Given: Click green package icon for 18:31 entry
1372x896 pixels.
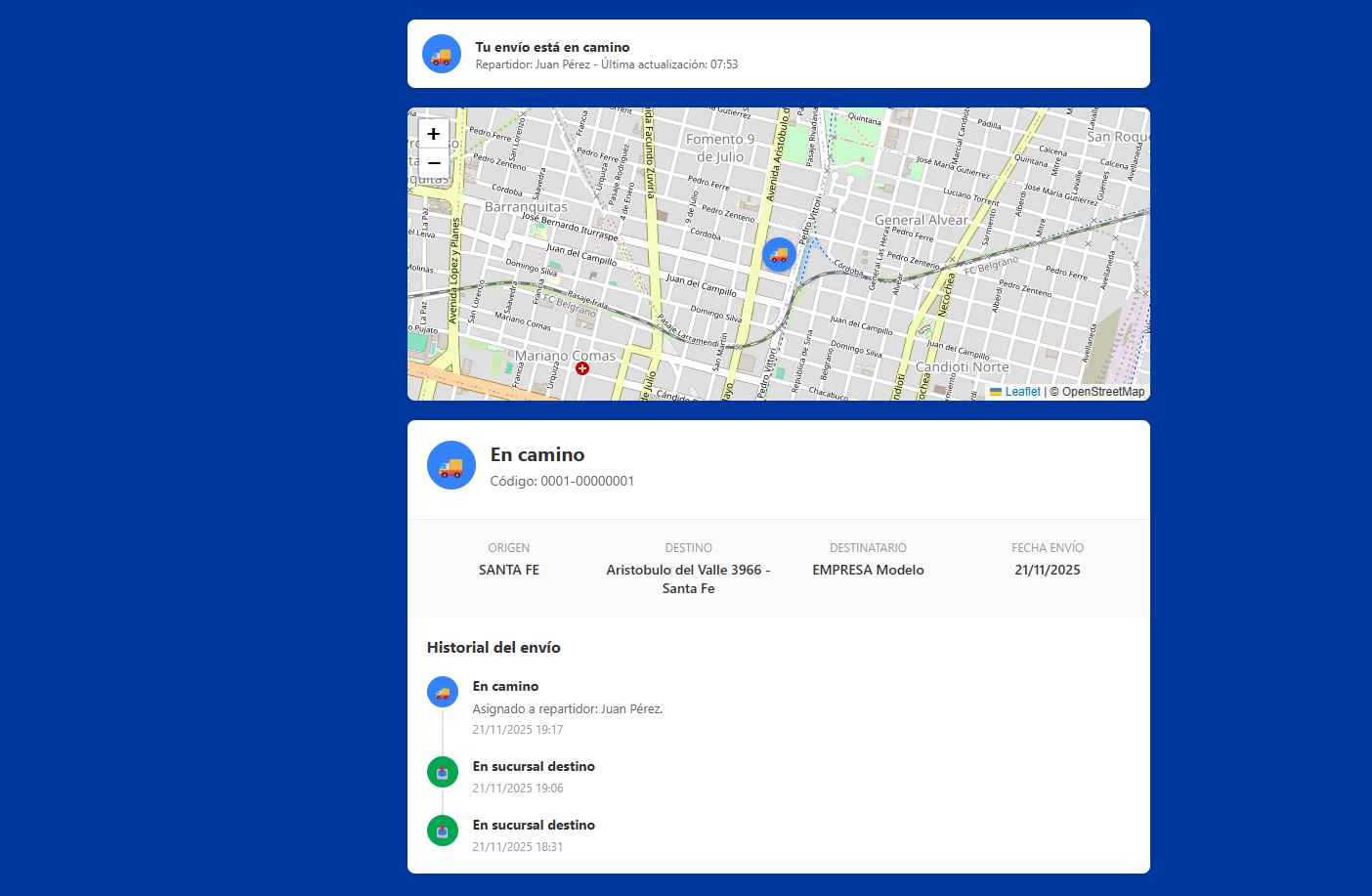Looking at the screenshot, I should coord(443,832).
